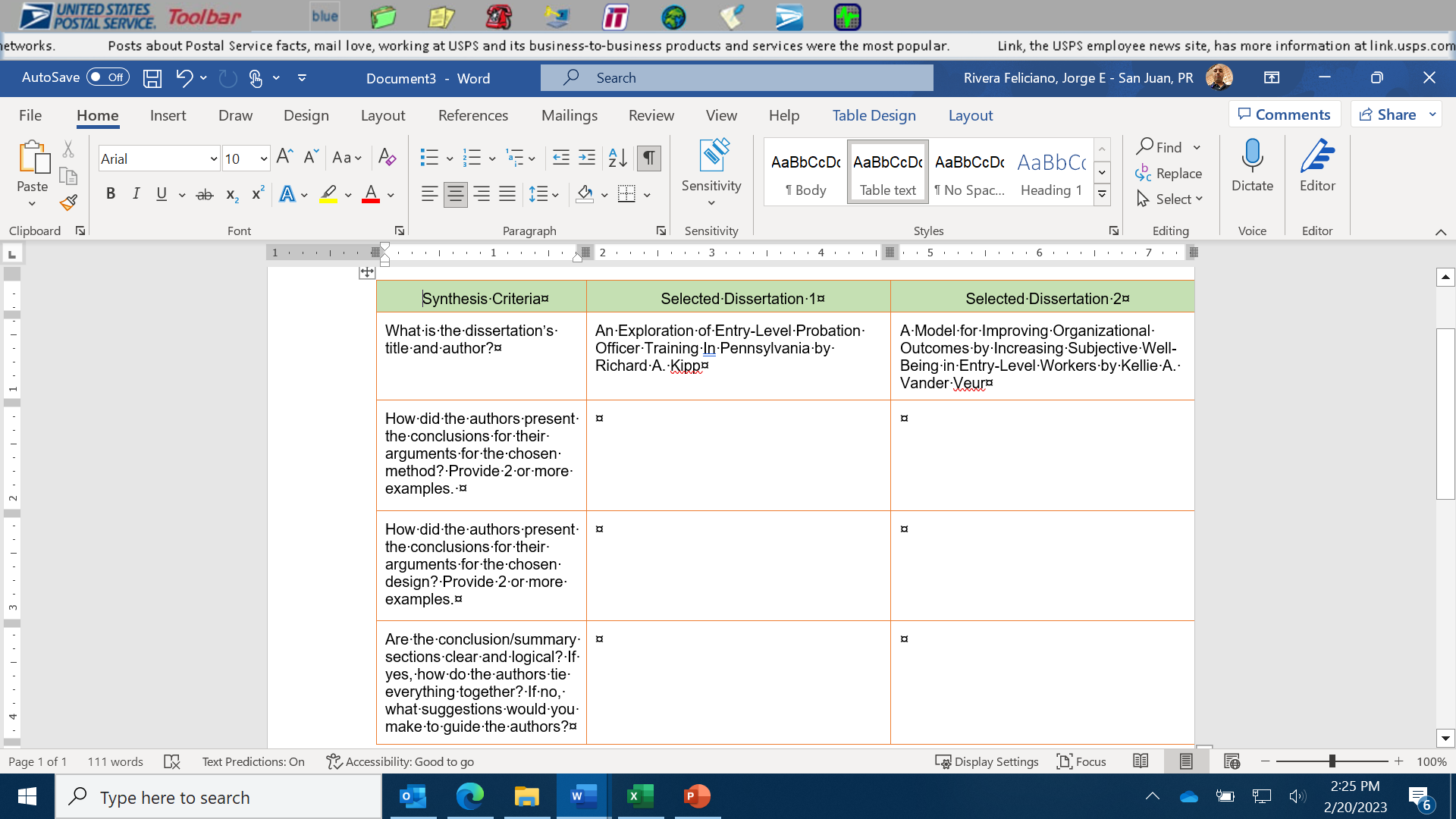This screenshot has height=819, width=1456.
Task: Click the Share button
Action: point(1394,114)
